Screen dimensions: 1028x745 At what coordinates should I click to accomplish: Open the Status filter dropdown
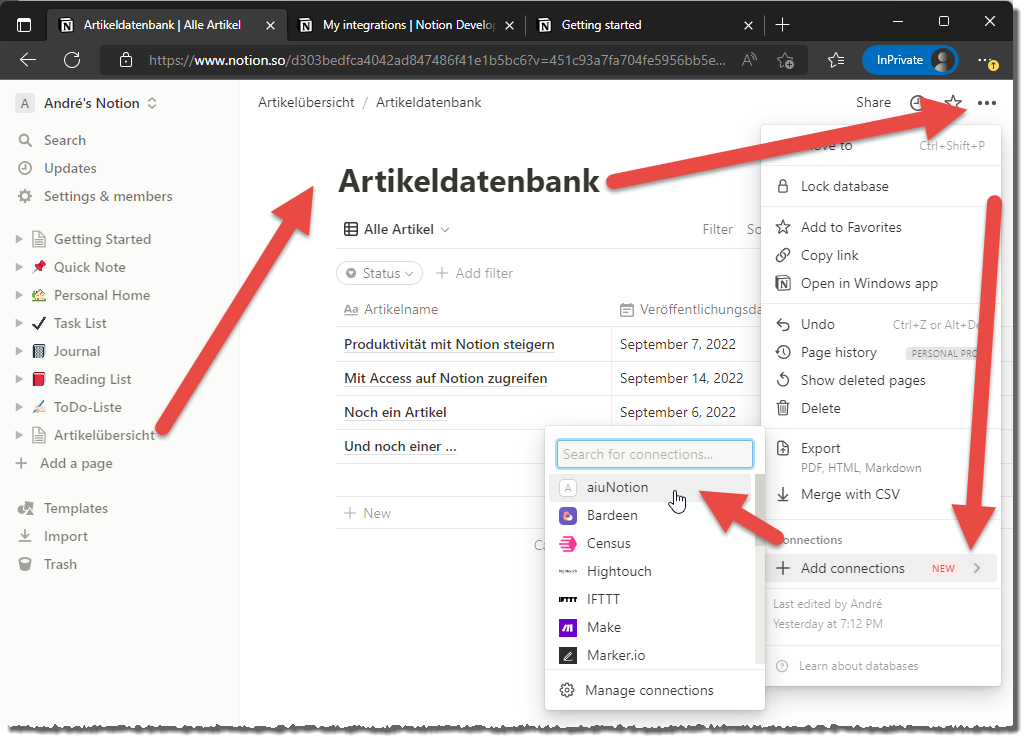coord(379,273)
